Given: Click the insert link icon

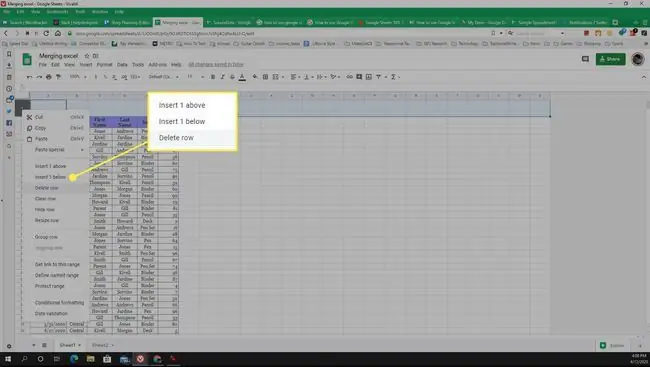Looking at the screenshot, I should pos(349,77).
